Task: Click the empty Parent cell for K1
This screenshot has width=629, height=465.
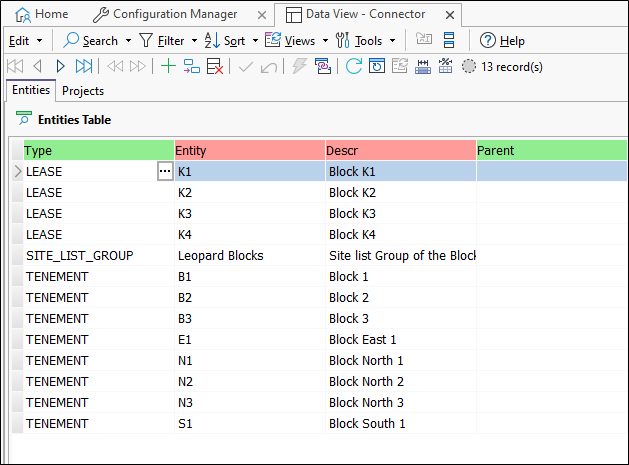Action: tap(552, 171)
